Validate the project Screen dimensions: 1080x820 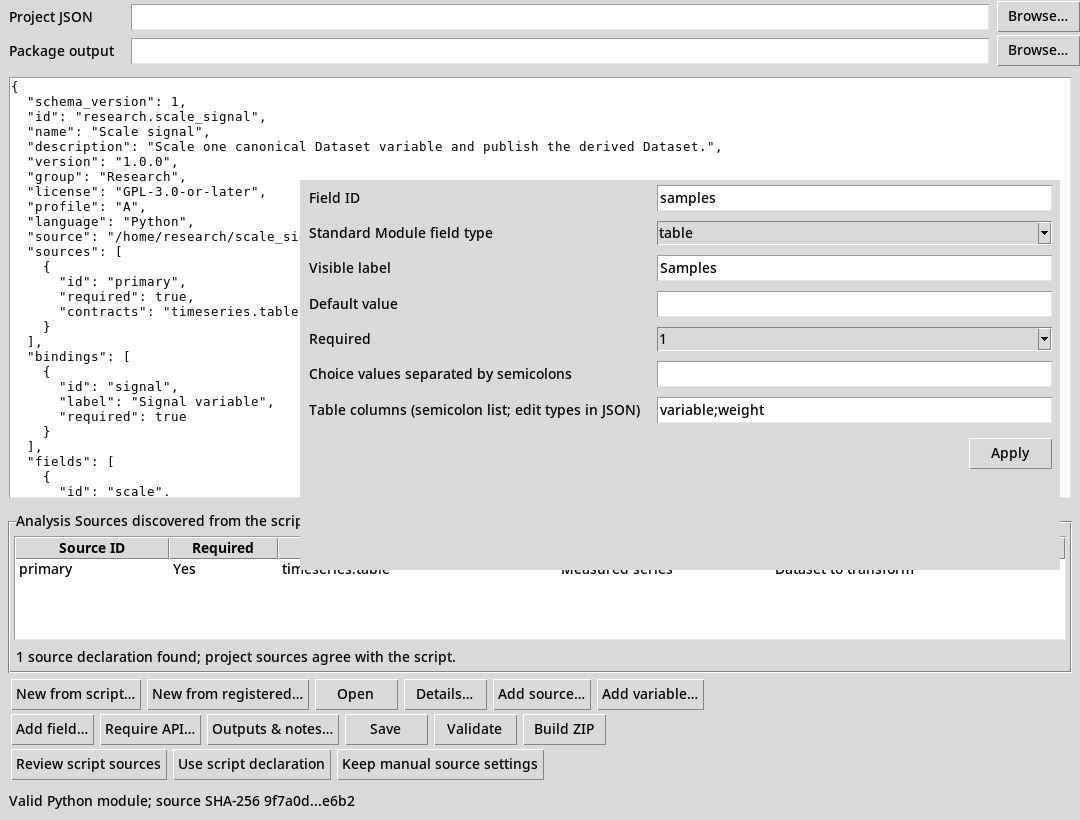(474, 730)
